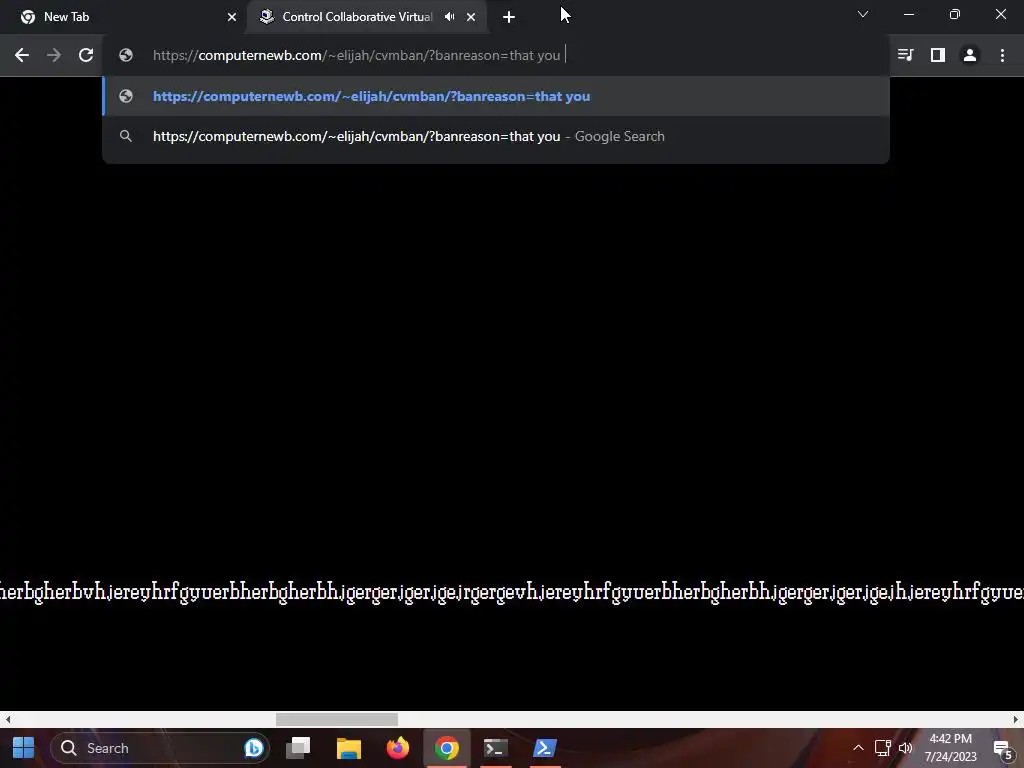Close the Control Collaborative Virtual tab

(x=471, y=17)
